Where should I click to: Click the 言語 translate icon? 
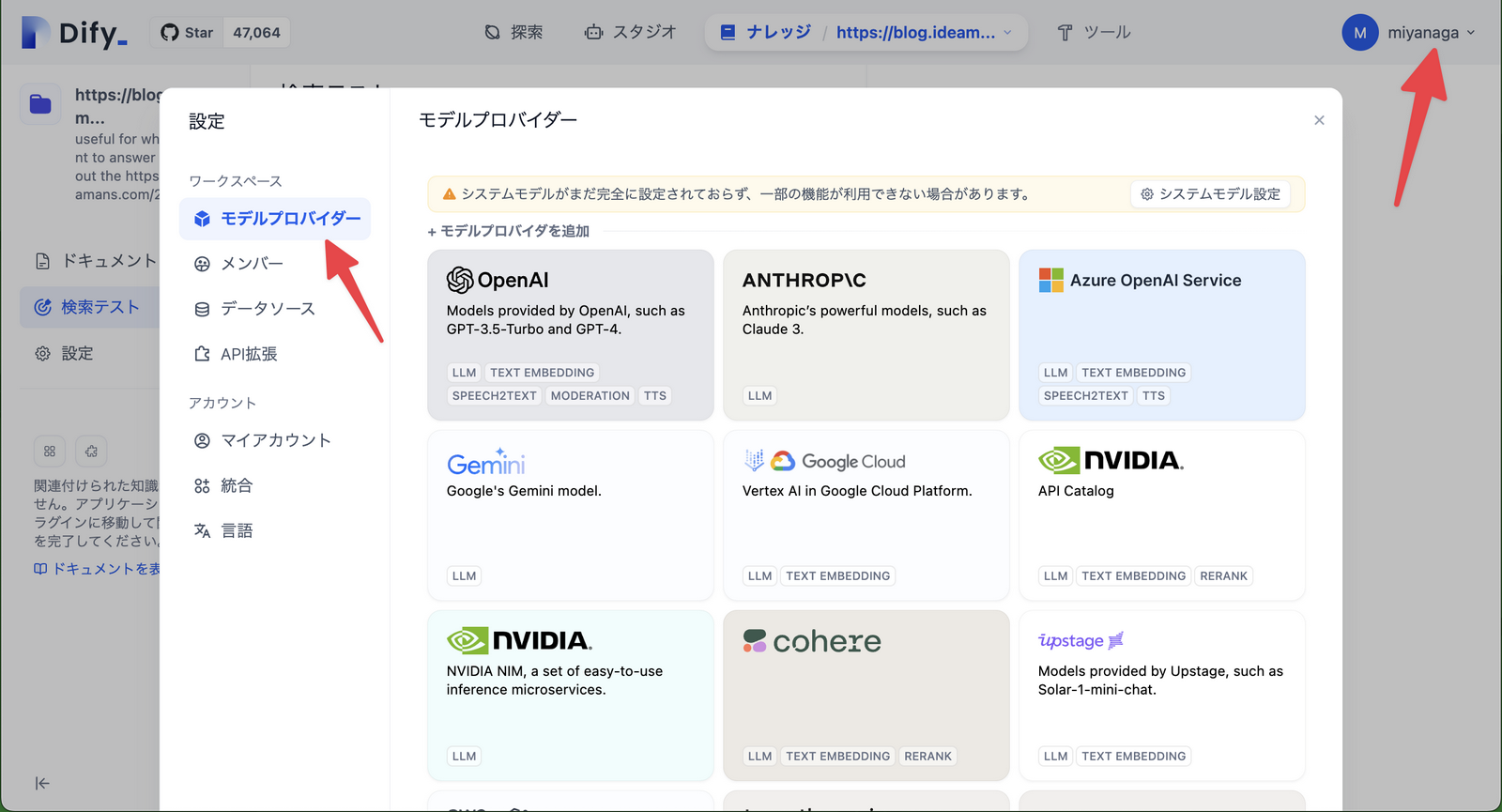pos(202,530)
